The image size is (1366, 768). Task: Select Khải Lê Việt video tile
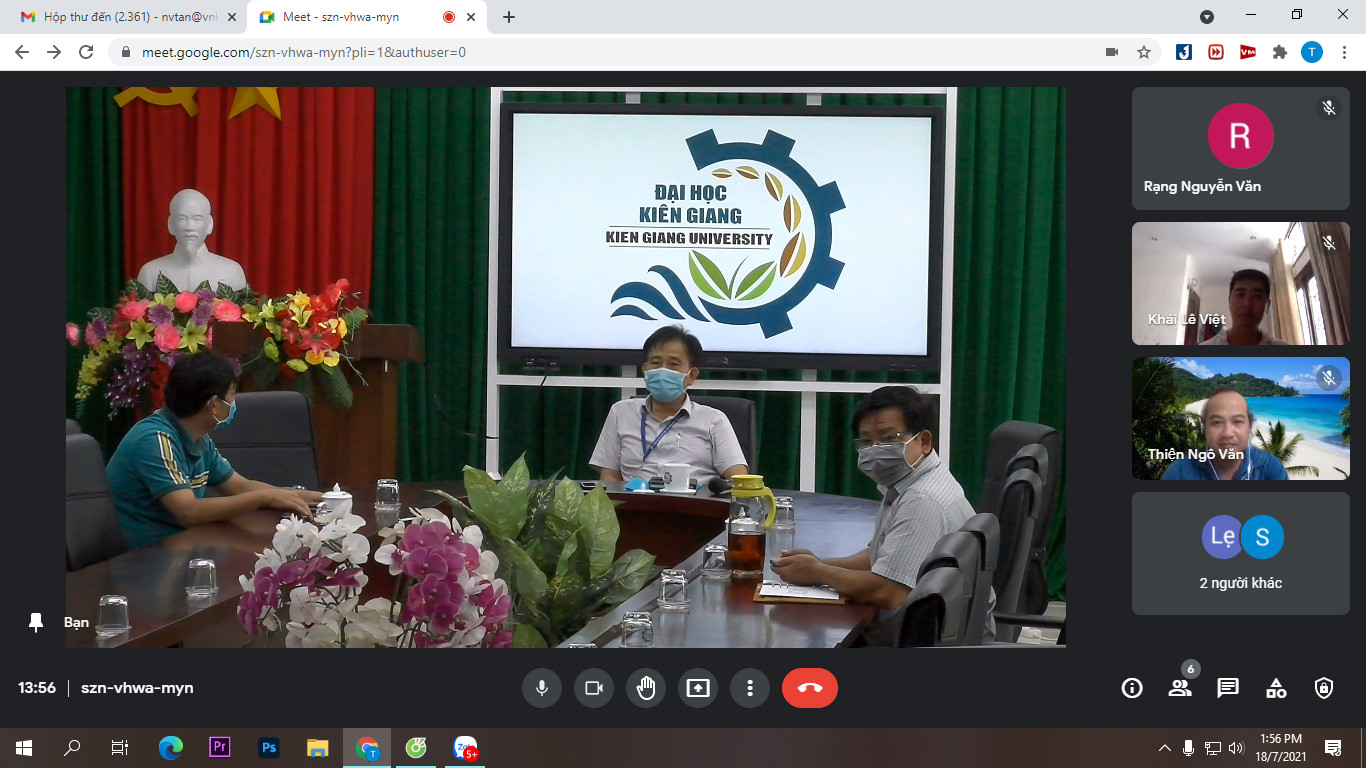pyautogui.click(x=1241, y=283)
